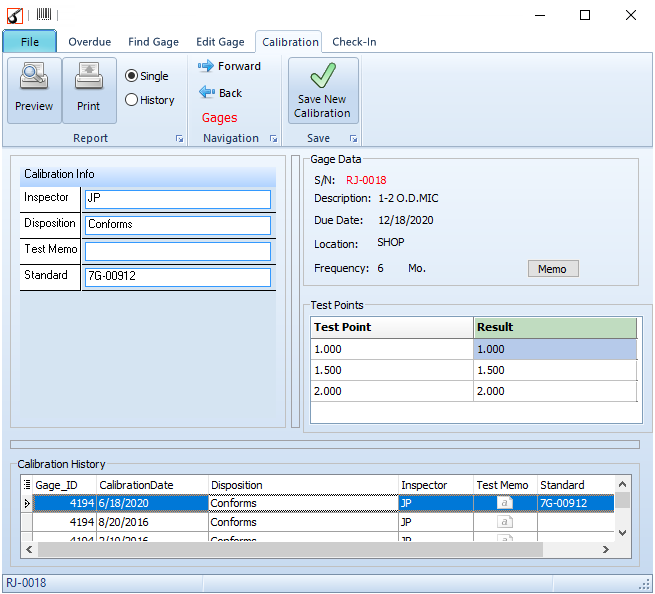Click the red Gages link

220,118
